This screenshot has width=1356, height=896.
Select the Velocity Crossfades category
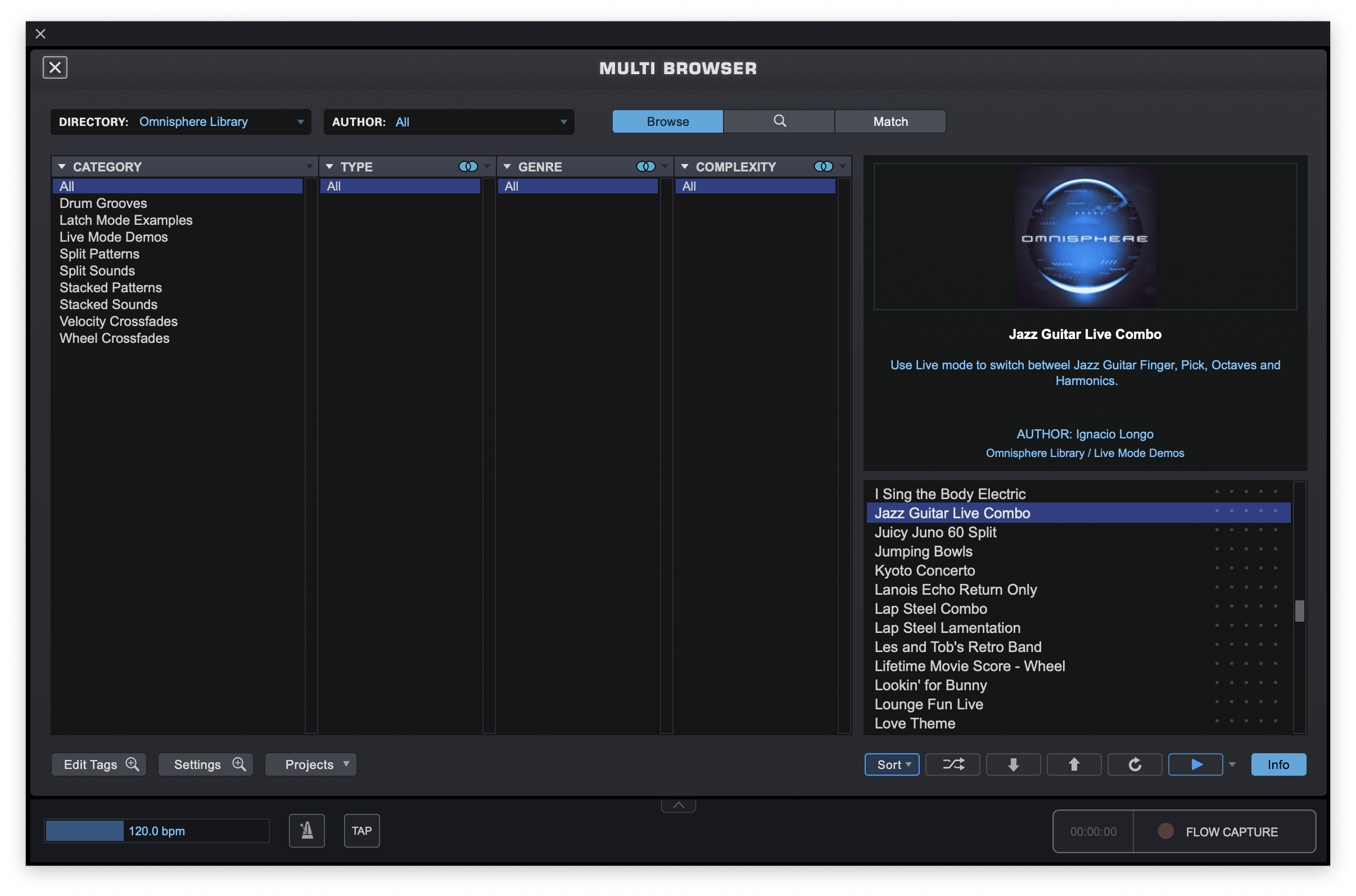click(x=177, y=321)
